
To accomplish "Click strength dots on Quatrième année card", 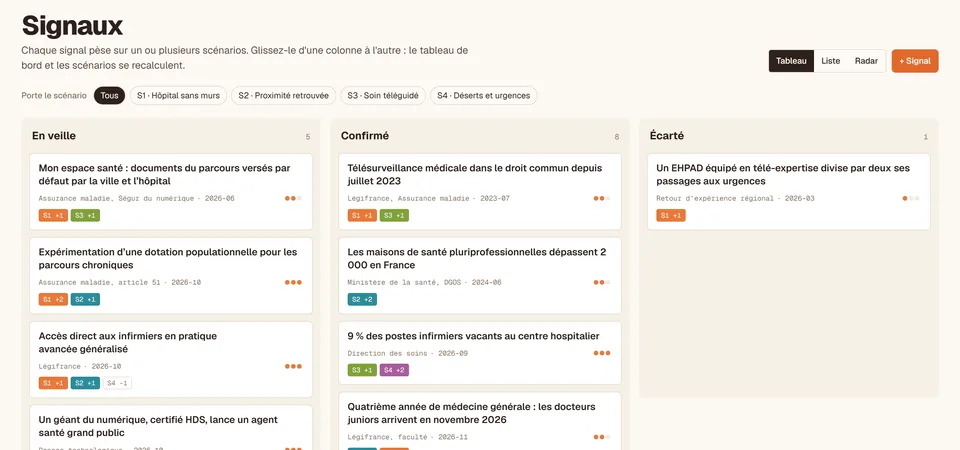I will pyautogui.click(x=602, y=437).
